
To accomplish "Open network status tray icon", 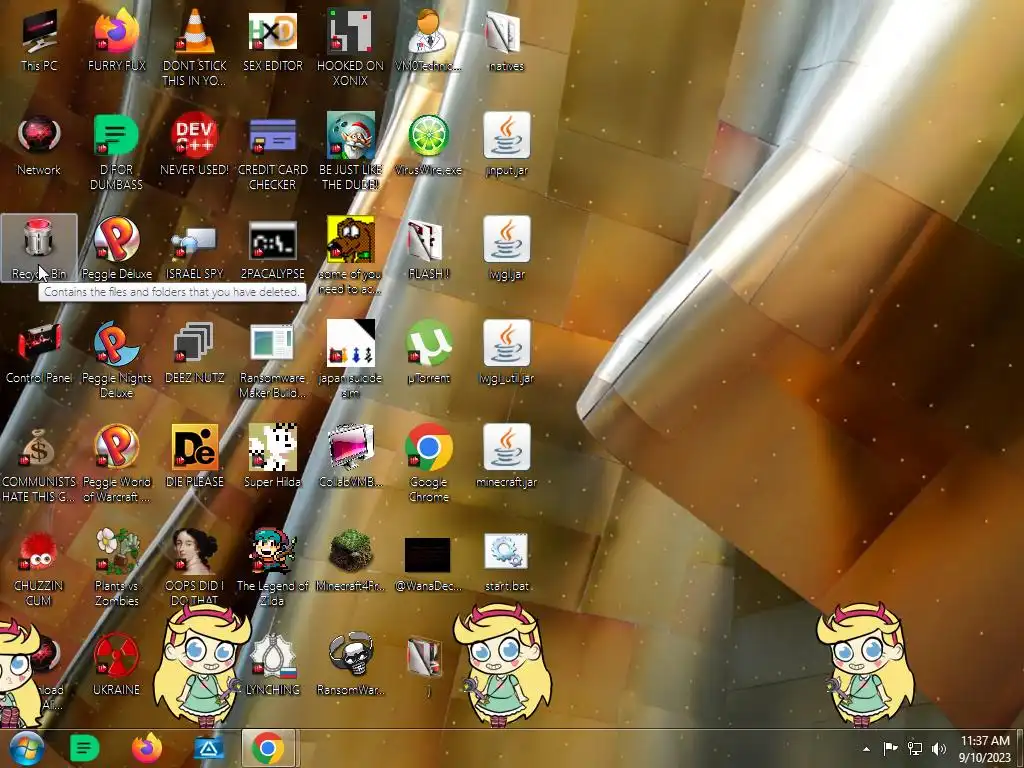I will point(915,749).
